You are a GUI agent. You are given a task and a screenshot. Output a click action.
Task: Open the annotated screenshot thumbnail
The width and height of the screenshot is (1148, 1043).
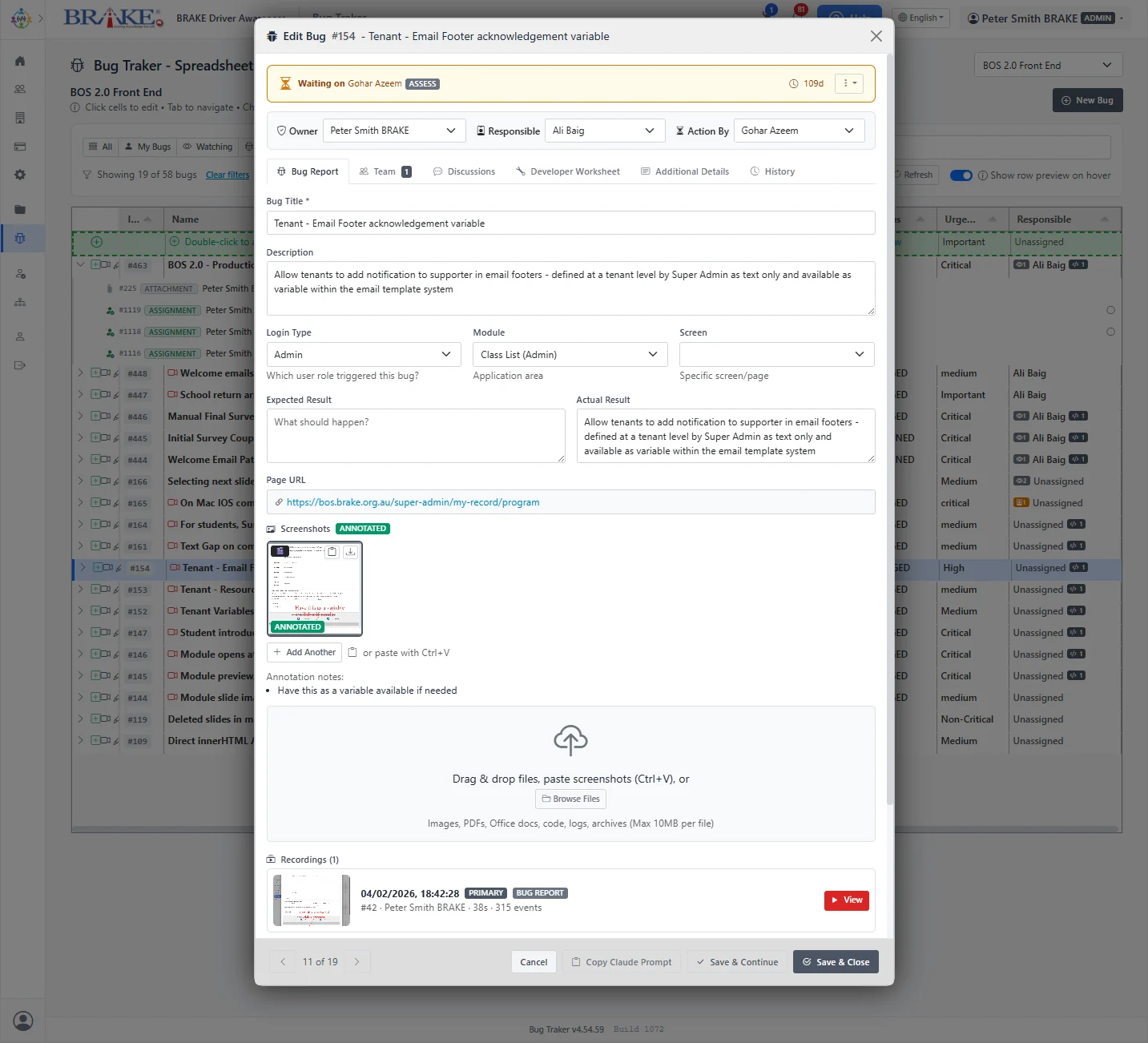click(x=314, y=589)
